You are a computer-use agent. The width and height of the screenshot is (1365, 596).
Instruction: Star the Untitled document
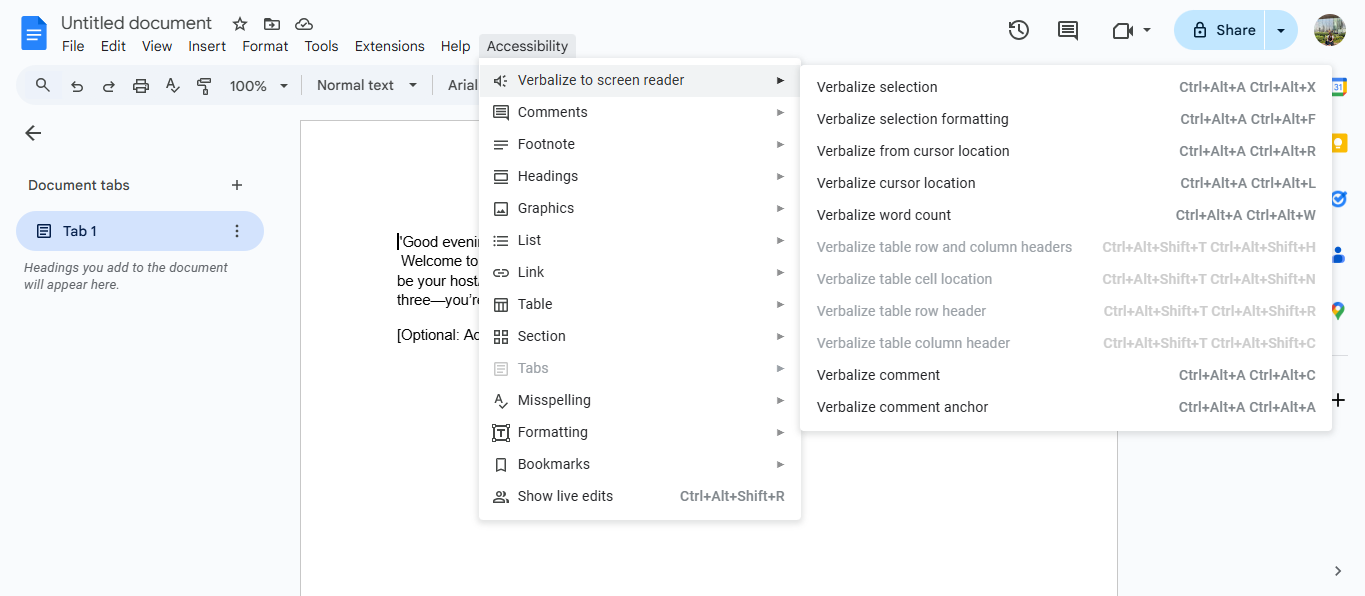240,24
